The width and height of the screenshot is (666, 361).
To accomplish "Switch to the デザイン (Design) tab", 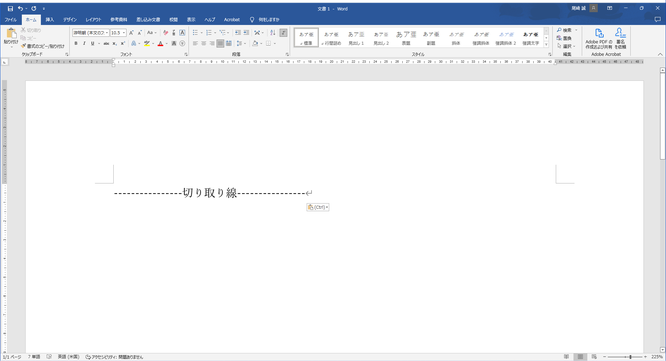I will coord(70,20).
